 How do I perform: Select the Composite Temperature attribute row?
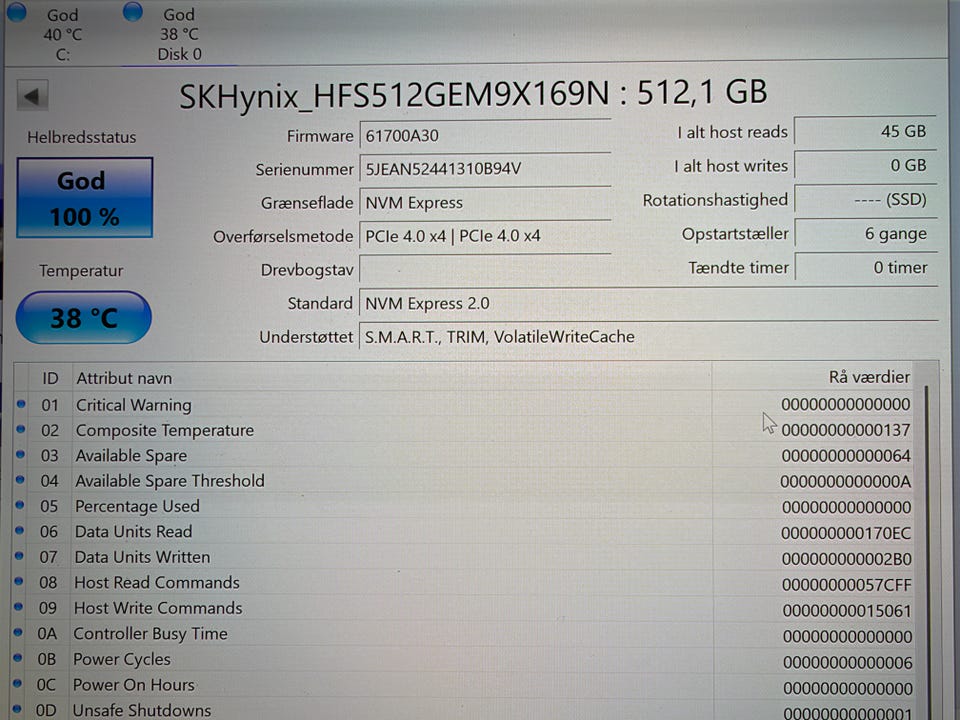pos(465,430)
